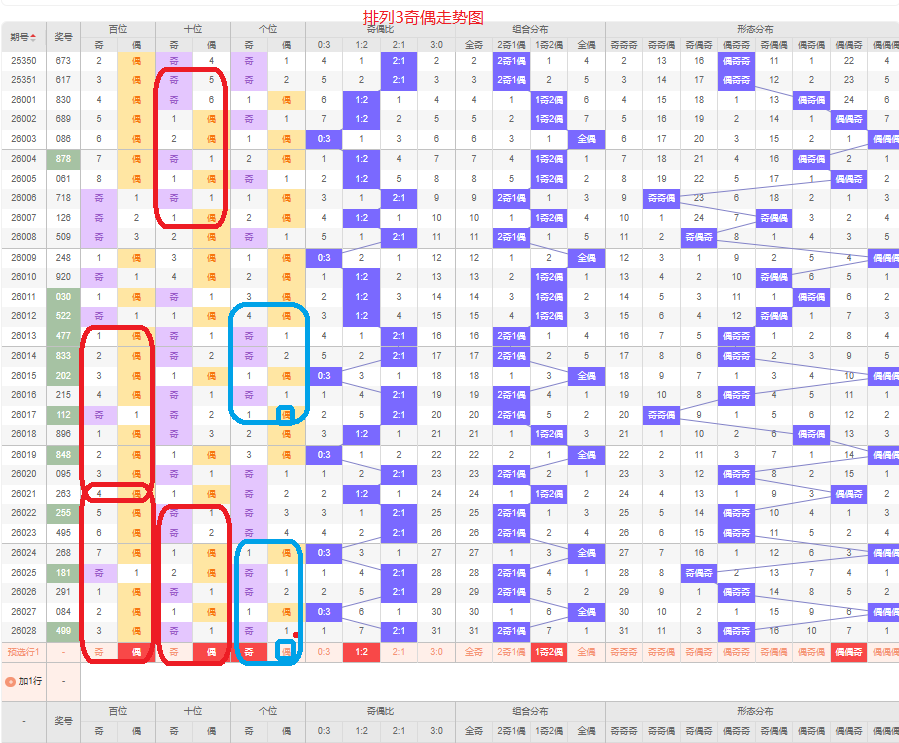Click green-highlighted award number 181
The image size is (899, 743).
click(x=63, y=573)
